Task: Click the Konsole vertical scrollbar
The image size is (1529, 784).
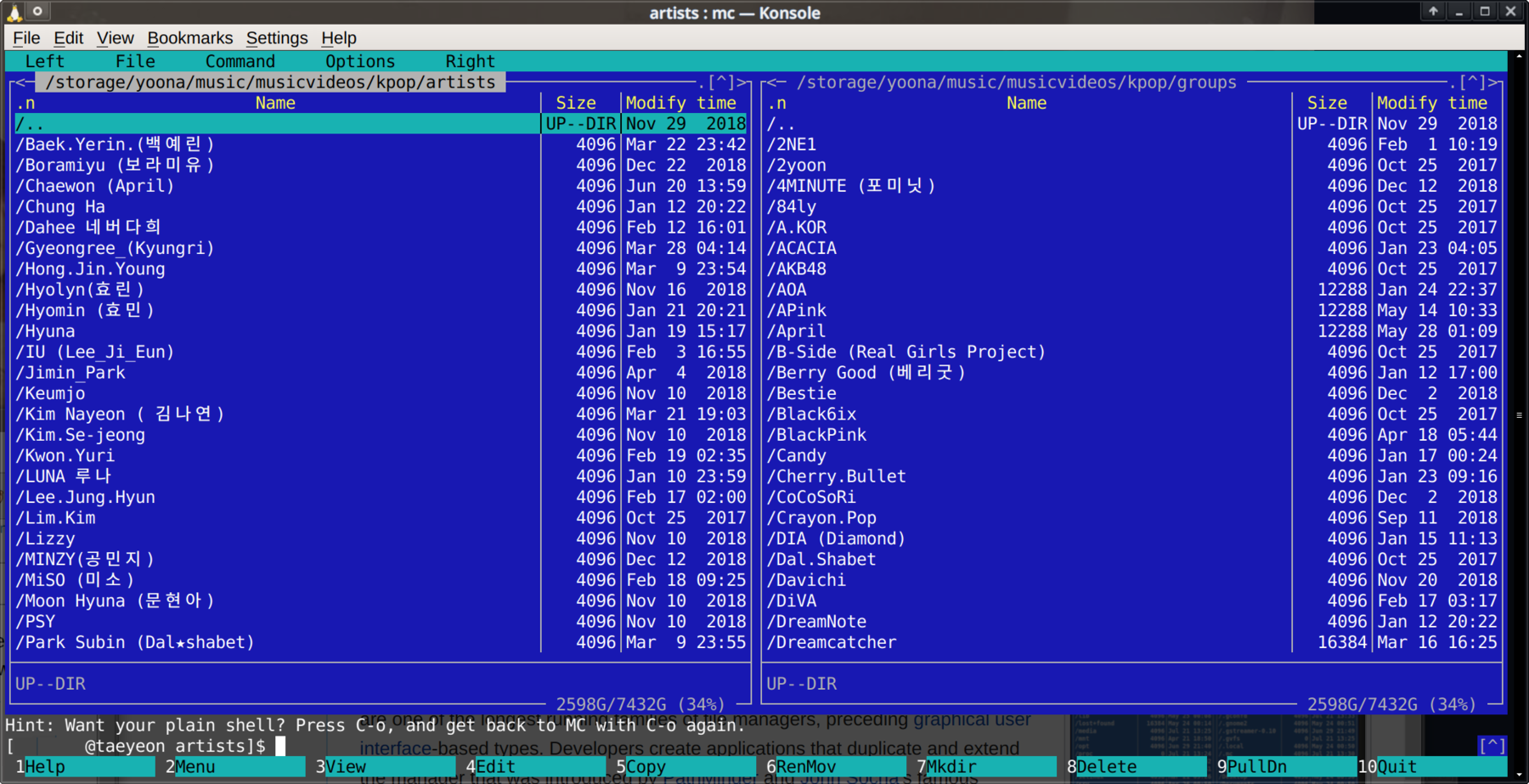Action: tap(1519, 415)
